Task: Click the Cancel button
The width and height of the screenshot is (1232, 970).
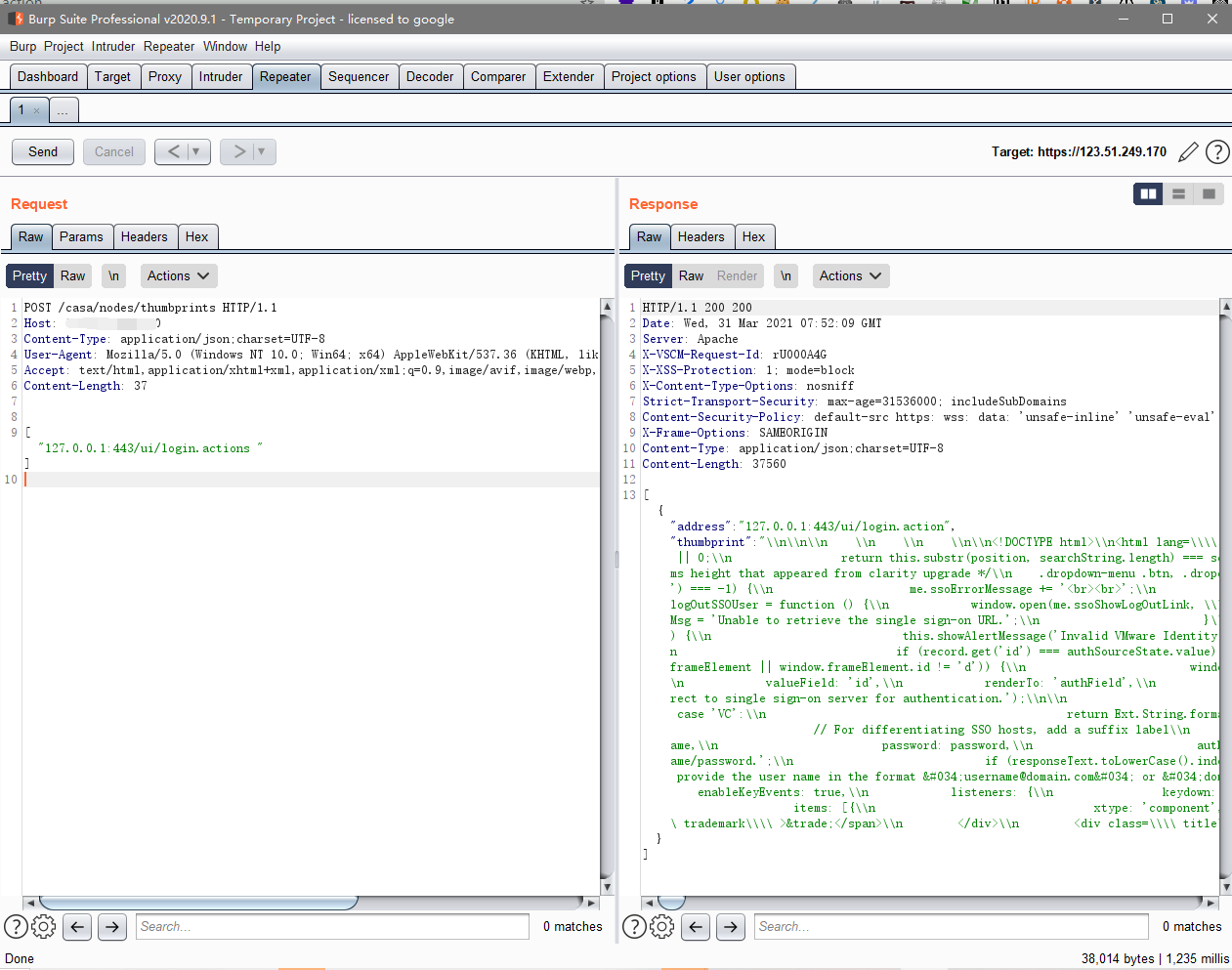Action: (x=114, y=151)
